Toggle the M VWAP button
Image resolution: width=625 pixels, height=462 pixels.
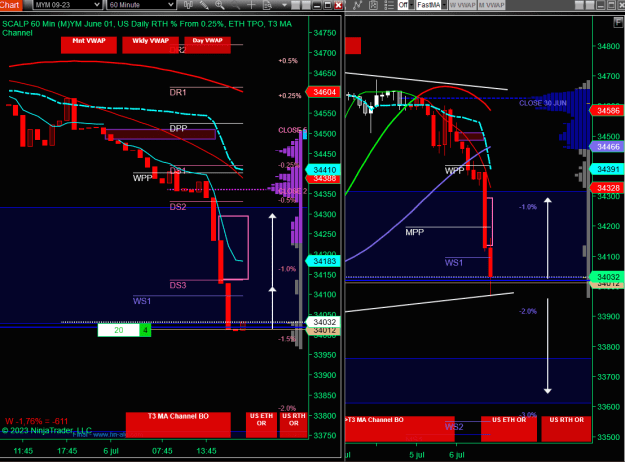[491, 5]
